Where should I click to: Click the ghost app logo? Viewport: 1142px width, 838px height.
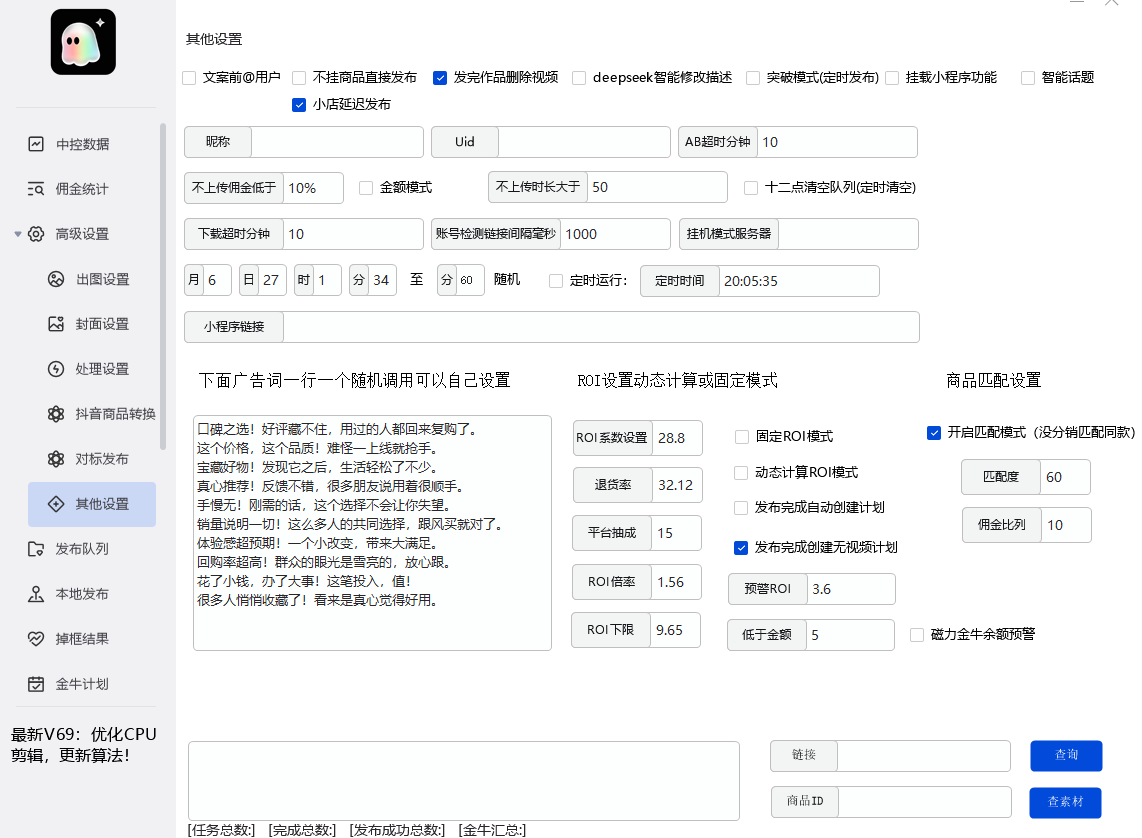[x=83, y=41]
